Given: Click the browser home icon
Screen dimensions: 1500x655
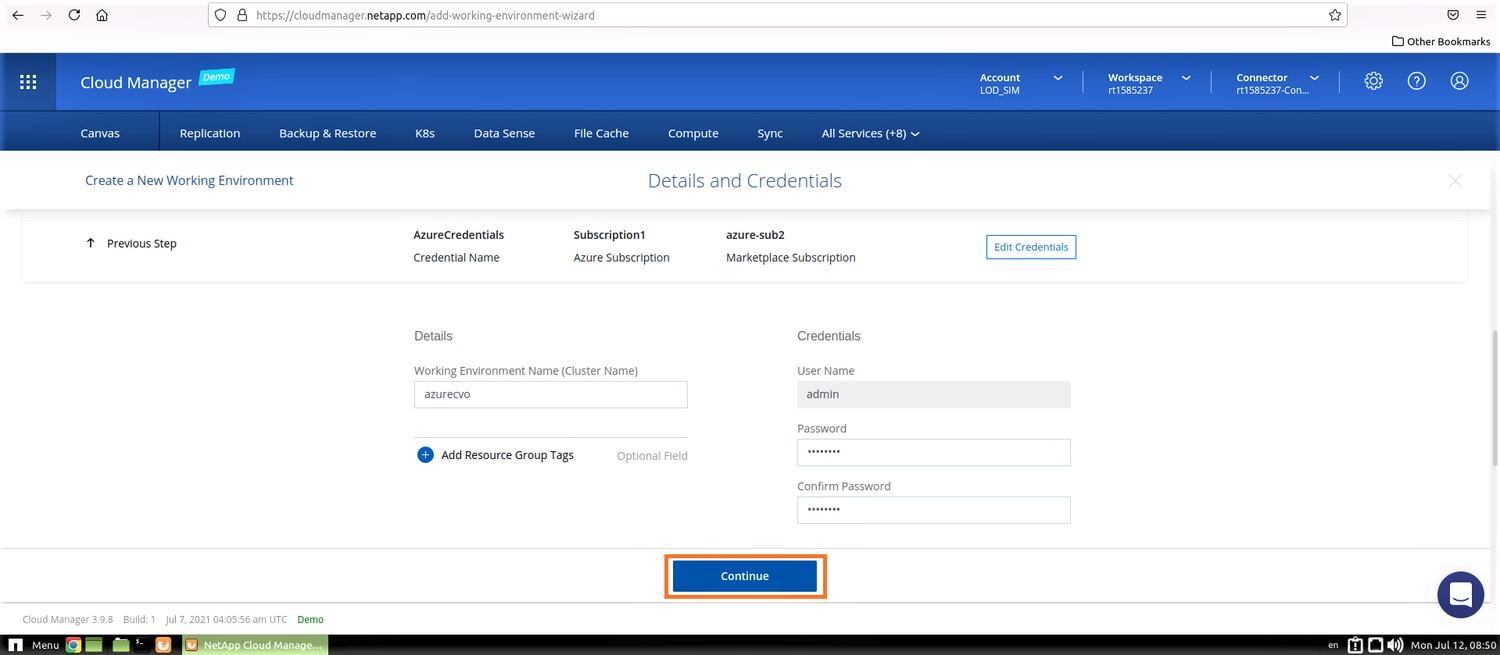Looking at the screenshot, I should click(x=102, y=16).
